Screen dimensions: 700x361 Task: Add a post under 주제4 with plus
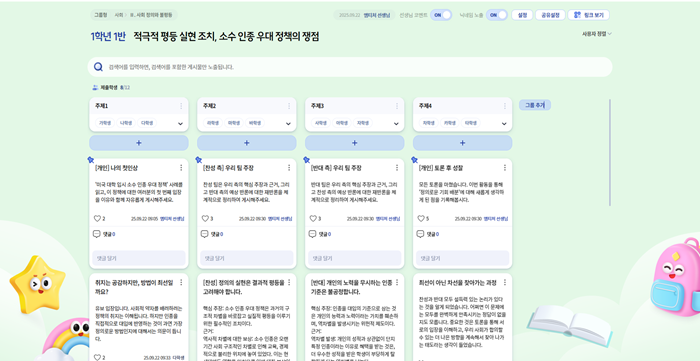click(462, 143)
